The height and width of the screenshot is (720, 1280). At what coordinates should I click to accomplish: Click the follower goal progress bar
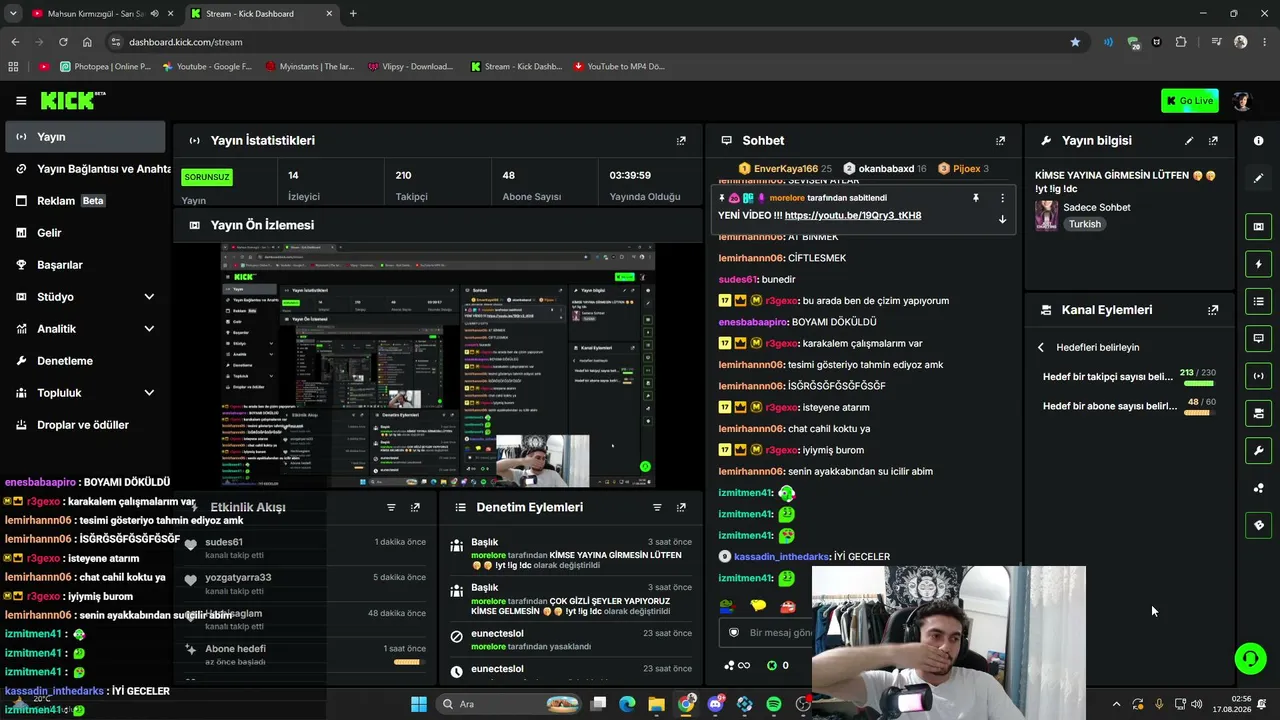tap(1198, 383)
